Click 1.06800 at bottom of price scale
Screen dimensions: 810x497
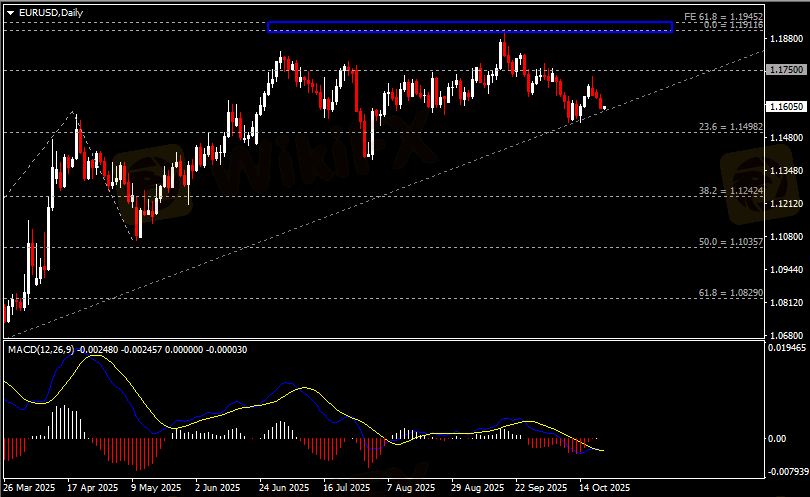(785, 335)
